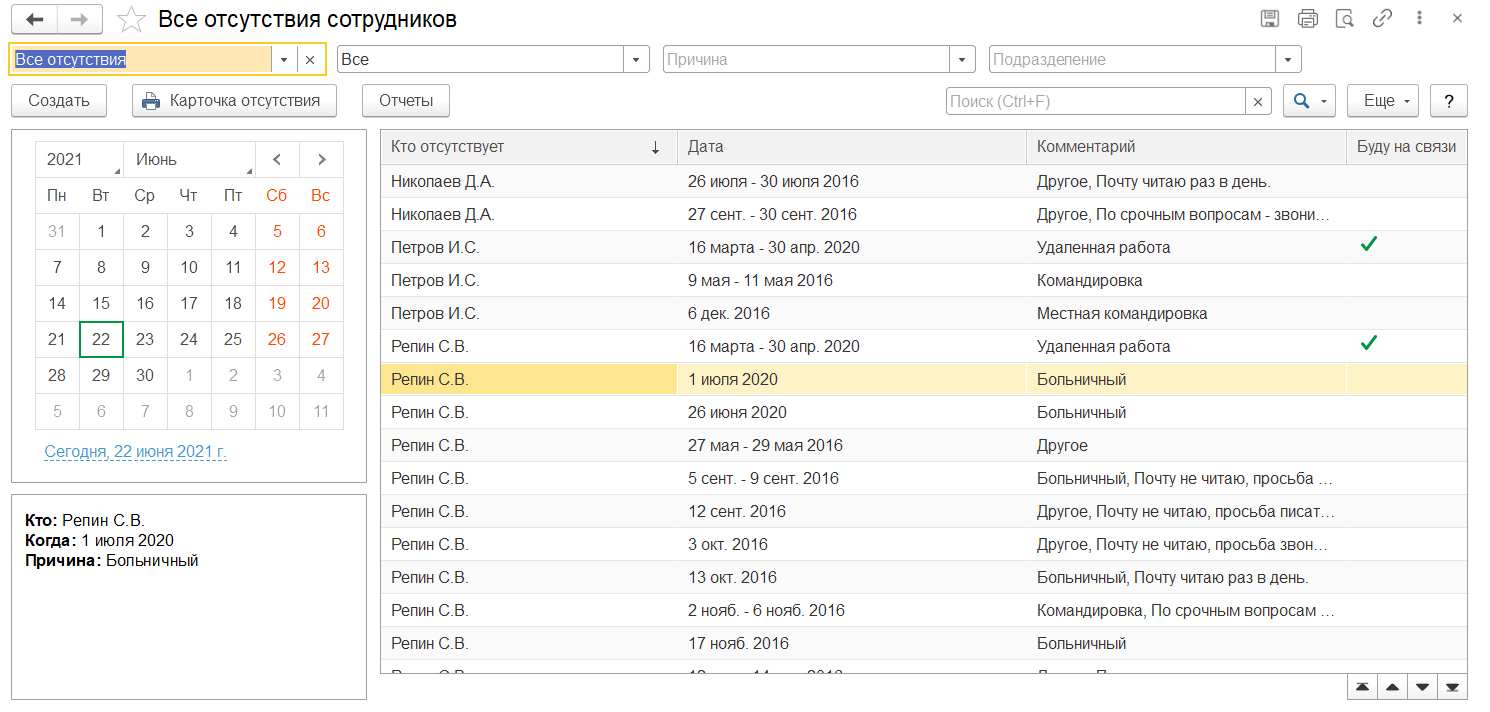Click the search field Поиск (Ctrl+F)
Image resolution: width=1490 pixels, height=712 pixels.
[1095, 101]
